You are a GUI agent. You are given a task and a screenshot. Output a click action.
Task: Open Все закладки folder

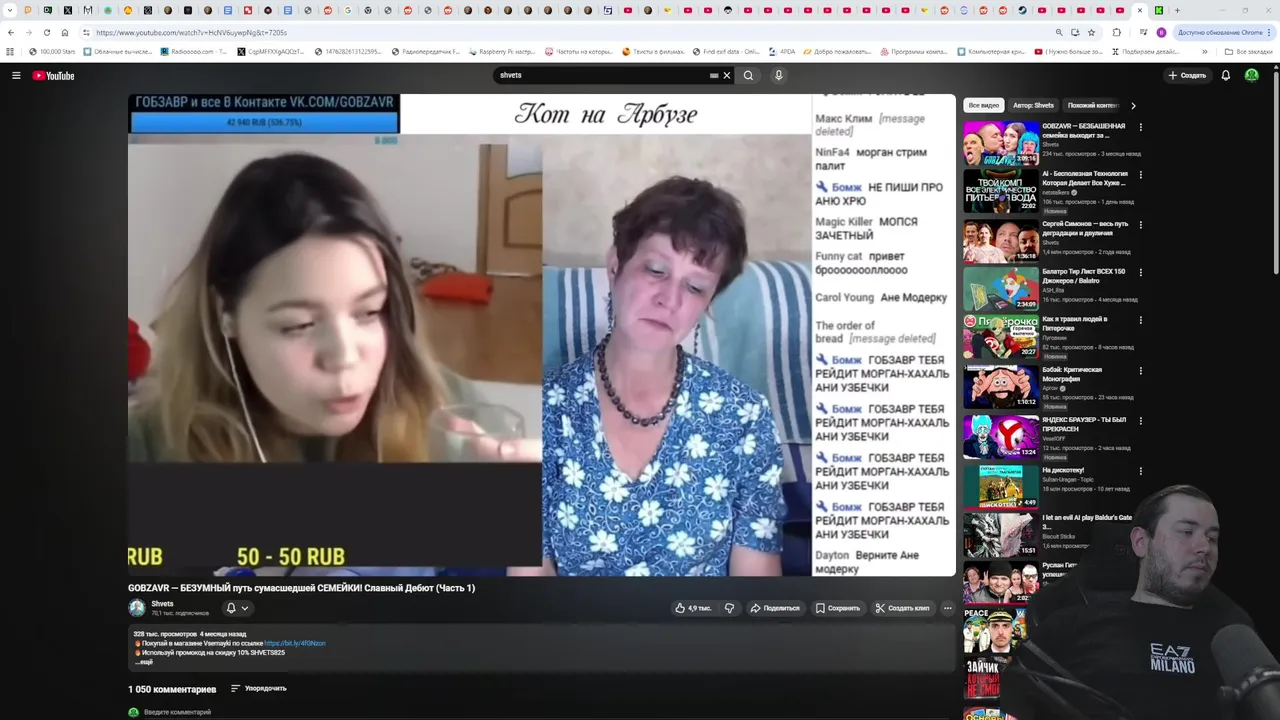(1248, 51)
